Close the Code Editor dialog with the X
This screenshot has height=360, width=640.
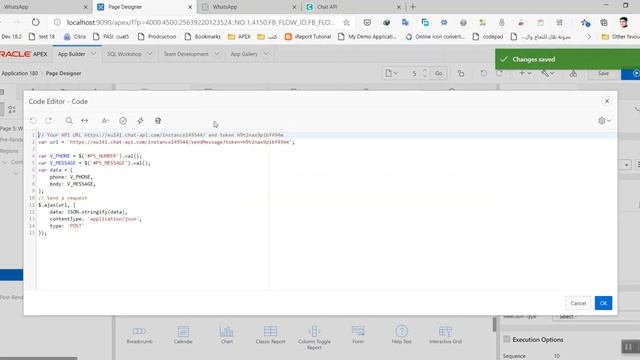coord(607,101)
